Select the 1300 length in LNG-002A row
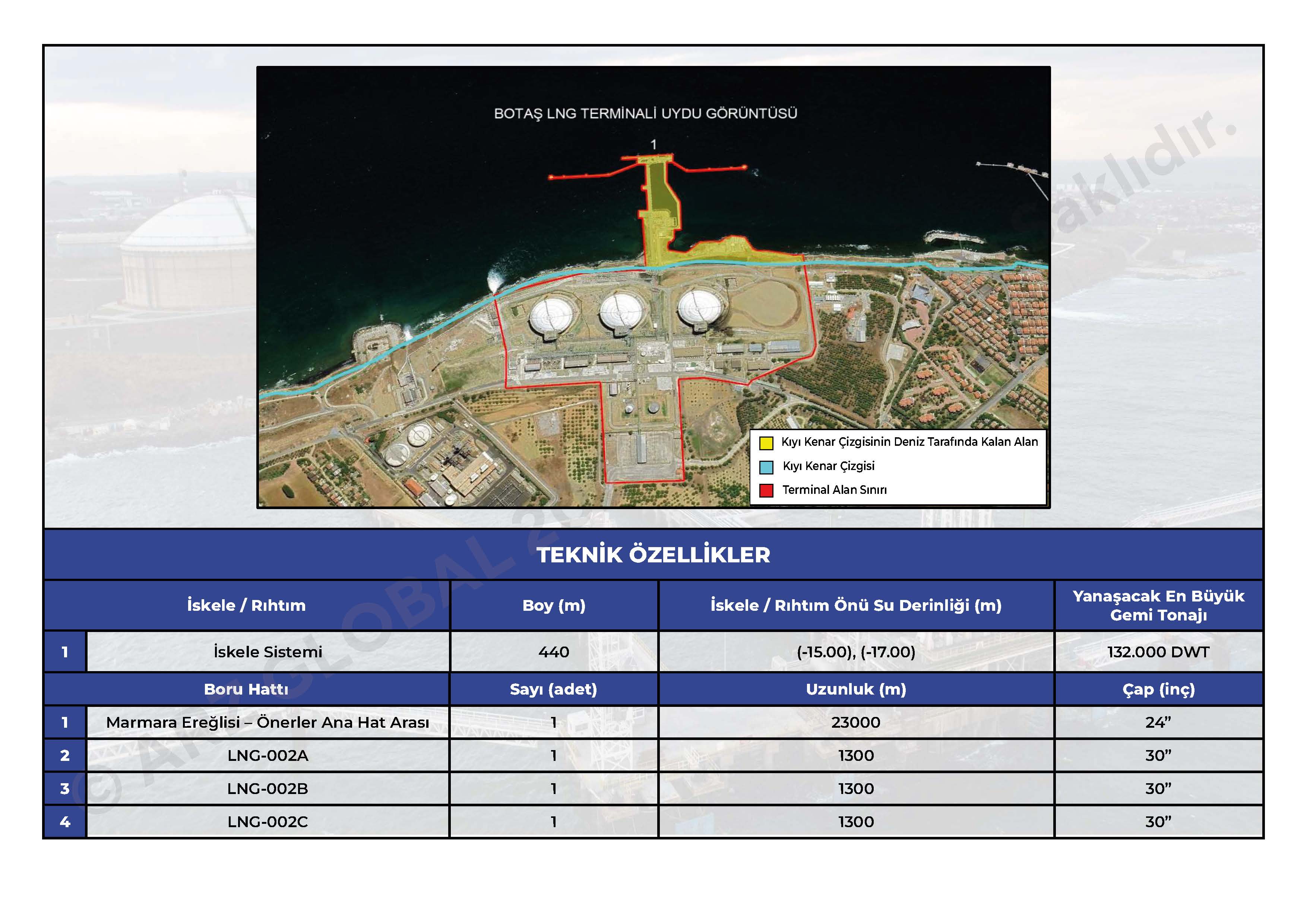1307x924 pixels. [855, 756]
